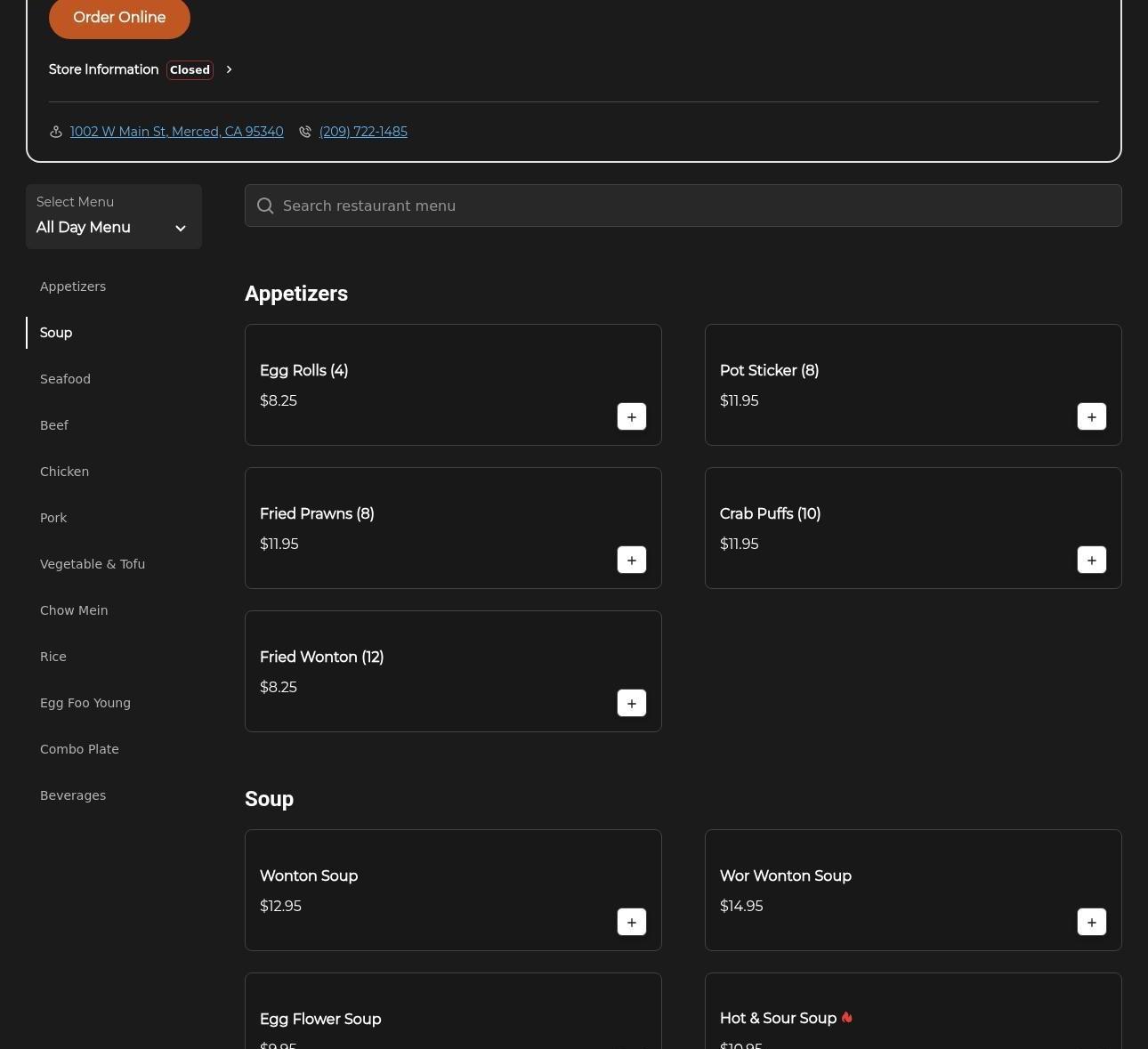Open the 1002 W Main St address link

pyautogui.click(x=176, y=132)
